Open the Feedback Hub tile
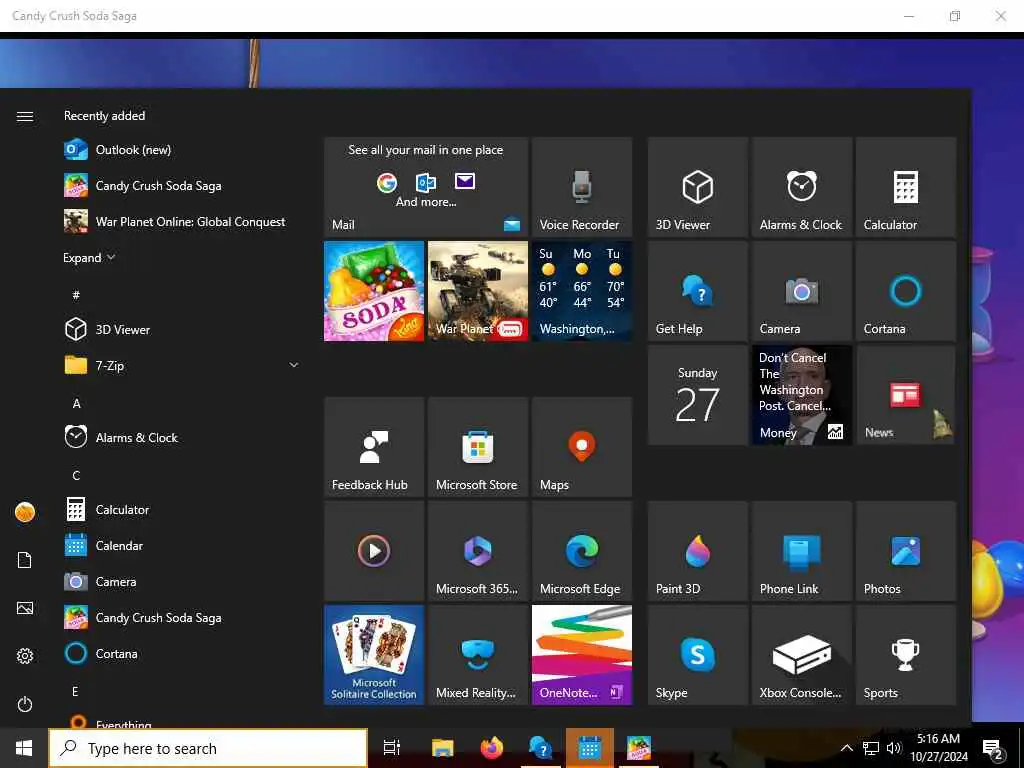 coord(374,447)
